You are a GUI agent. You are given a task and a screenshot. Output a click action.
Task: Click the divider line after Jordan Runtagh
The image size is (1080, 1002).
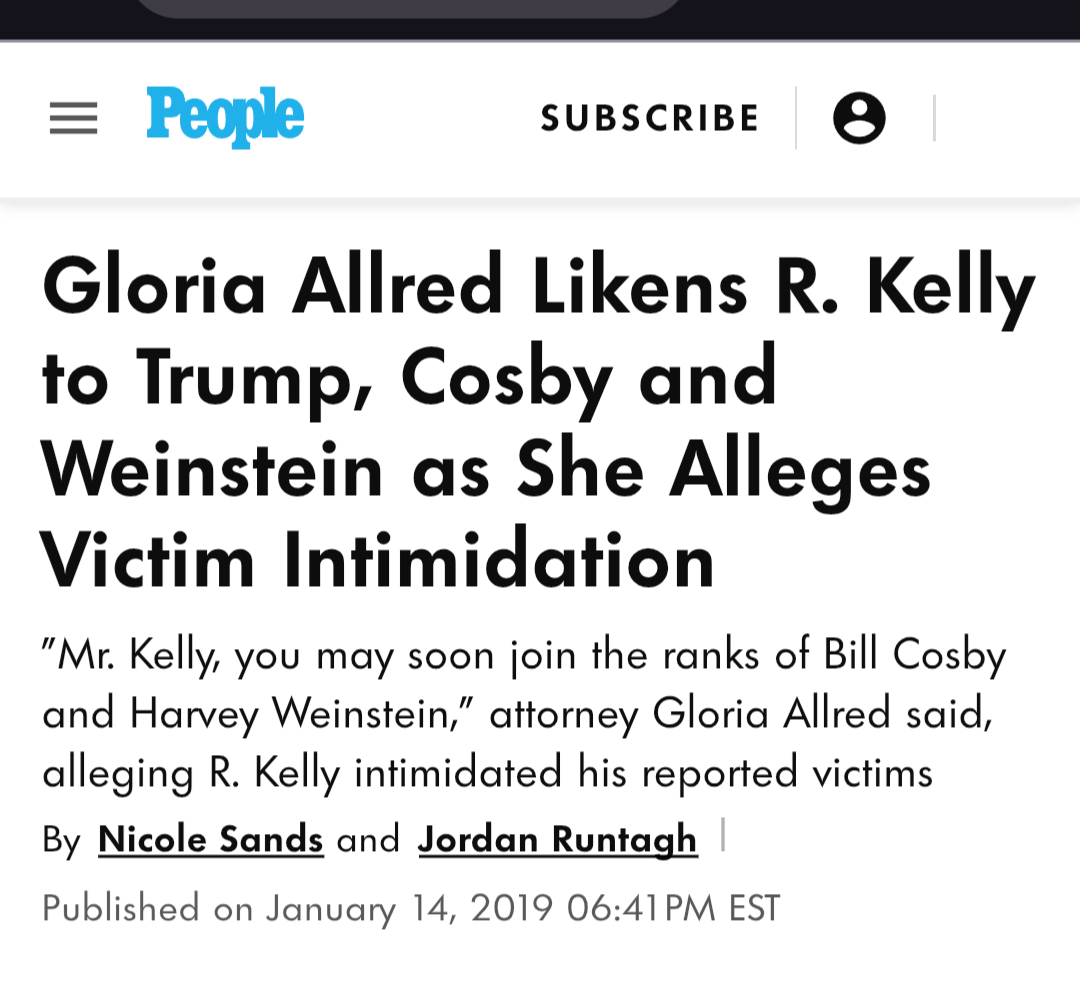(x=722, y=836)
